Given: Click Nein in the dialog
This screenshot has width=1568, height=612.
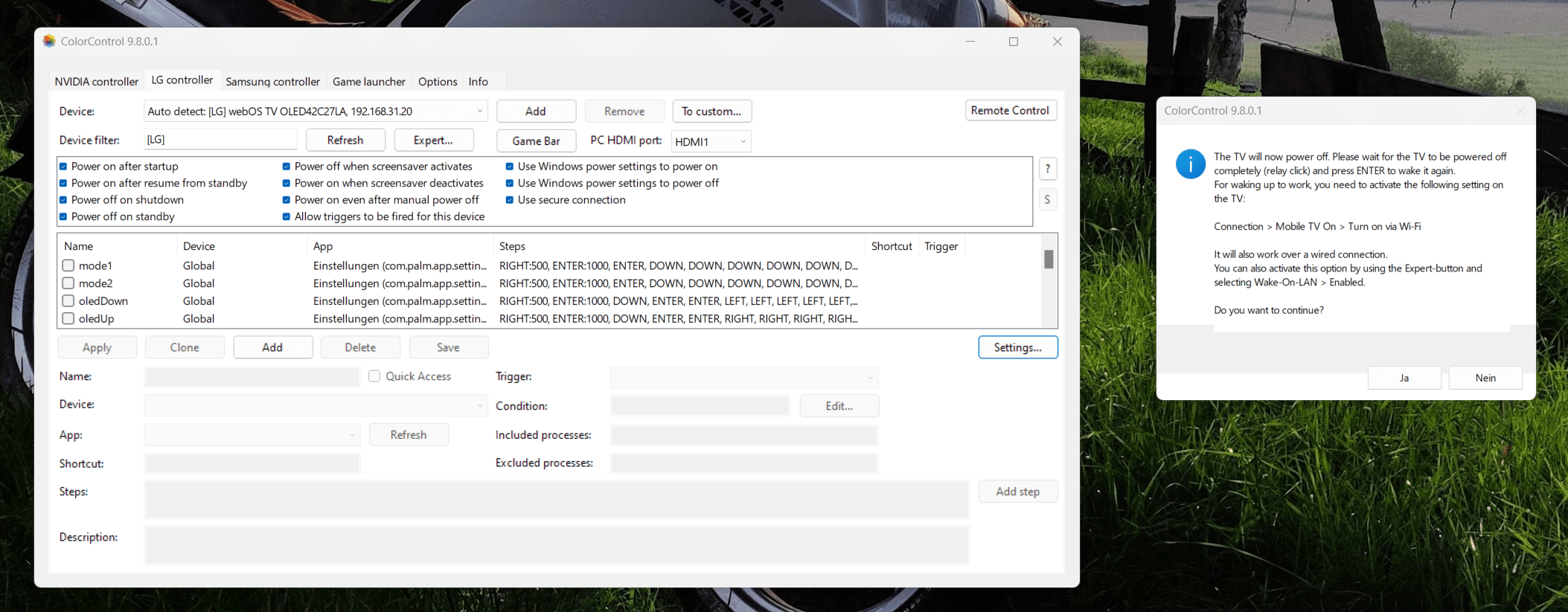Looking at the screenshot, I should click(1485, 378).
